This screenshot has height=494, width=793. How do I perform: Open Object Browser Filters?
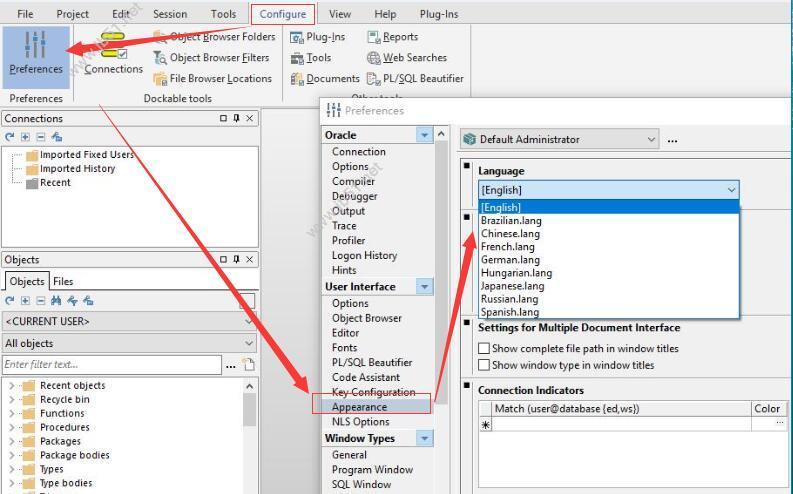211,58
